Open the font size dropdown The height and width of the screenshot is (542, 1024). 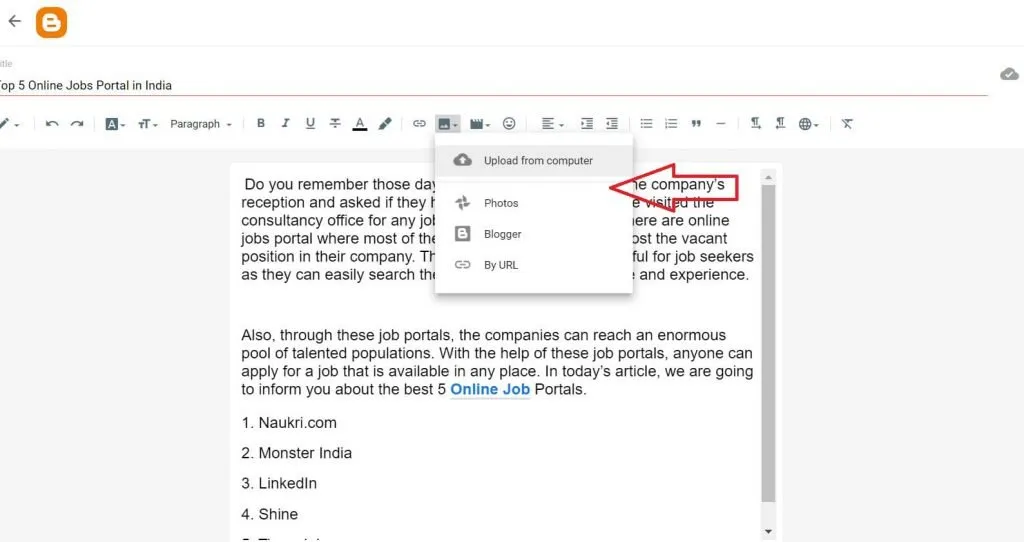tap(147, 123)
